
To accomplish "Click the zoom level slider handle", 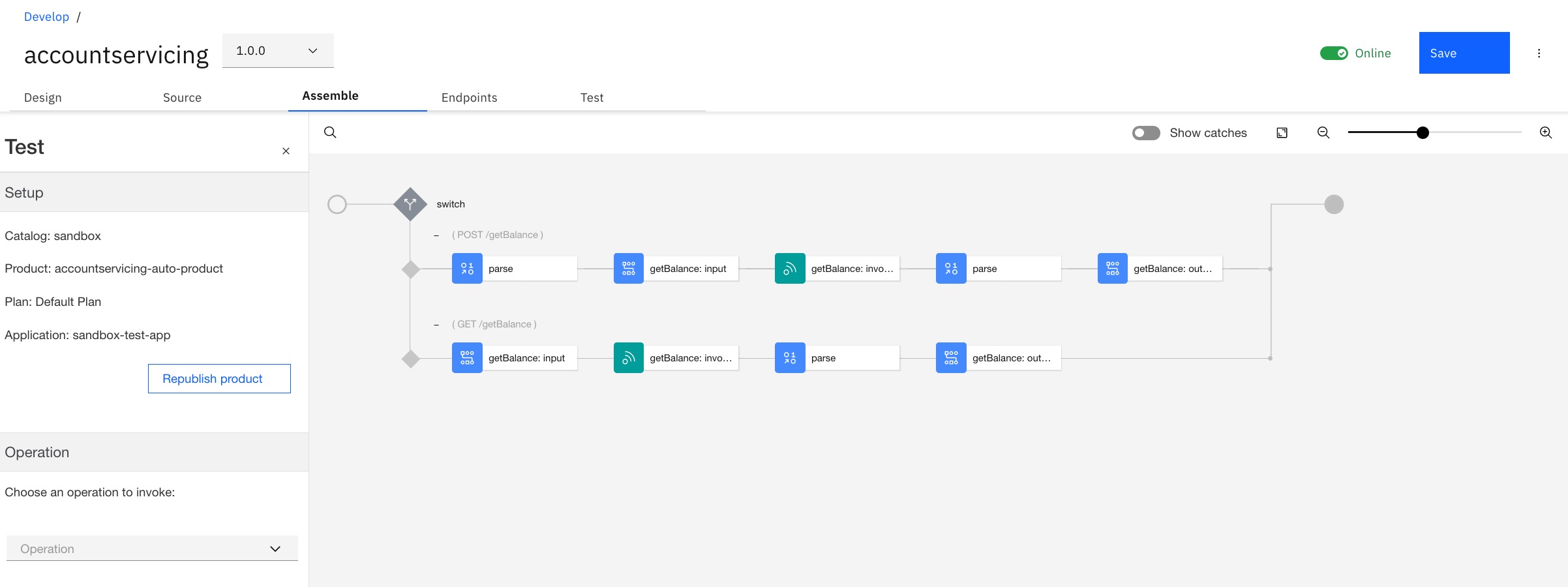I will [x=1423, y=133].
